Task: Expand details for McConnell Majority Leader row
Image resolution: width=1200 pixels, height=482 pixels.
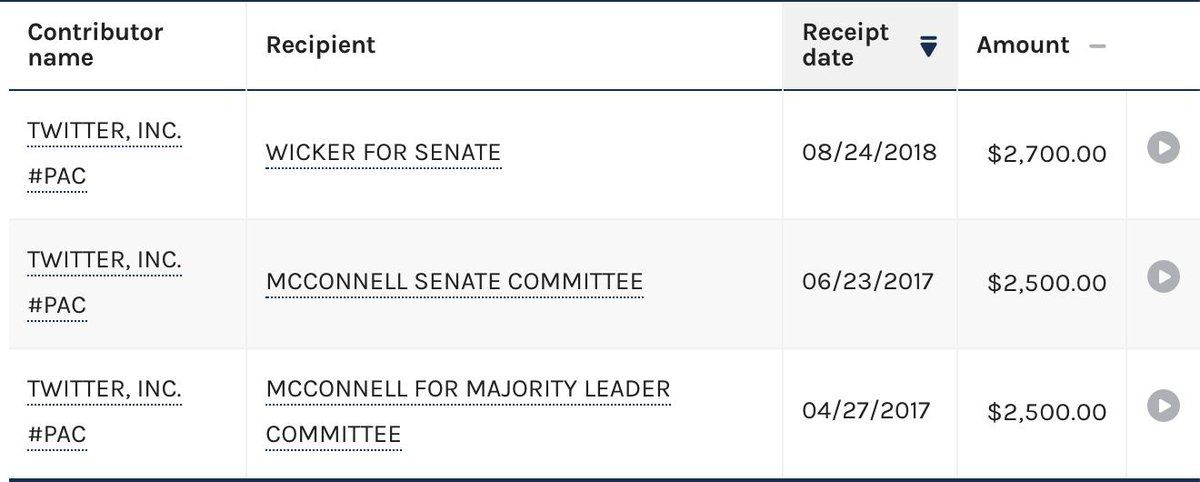Action: (x=1163, y=406)
